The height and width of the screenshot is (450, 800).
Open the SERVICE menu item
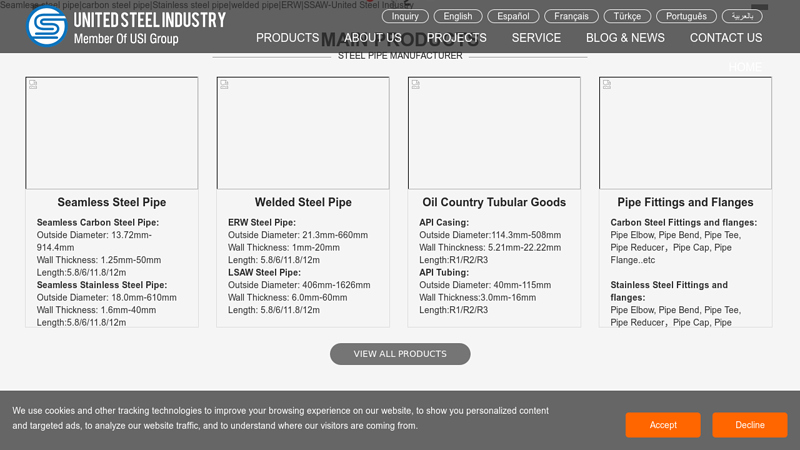coord(536,38)
